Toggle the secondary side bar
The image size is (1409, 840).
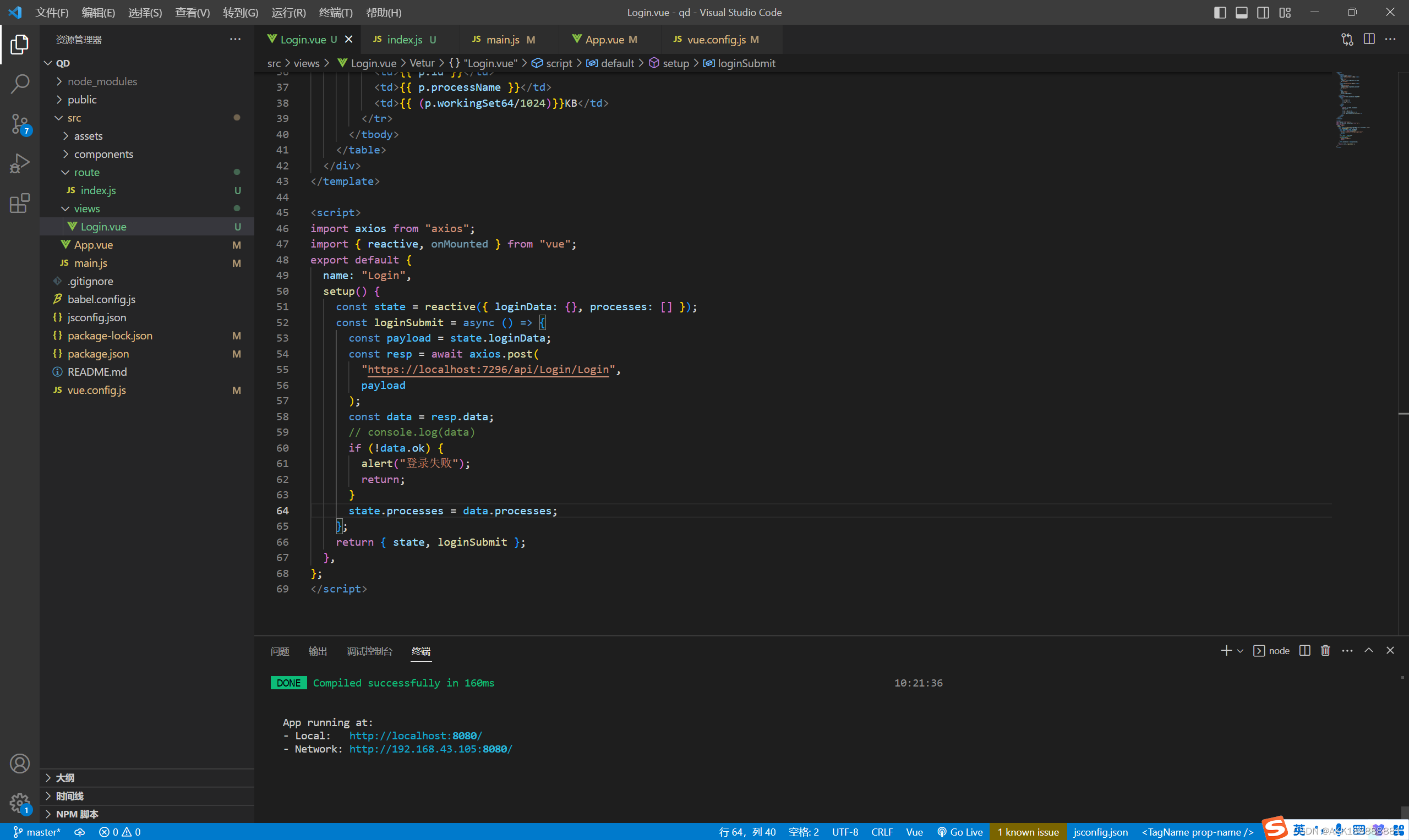point(1263,13)
